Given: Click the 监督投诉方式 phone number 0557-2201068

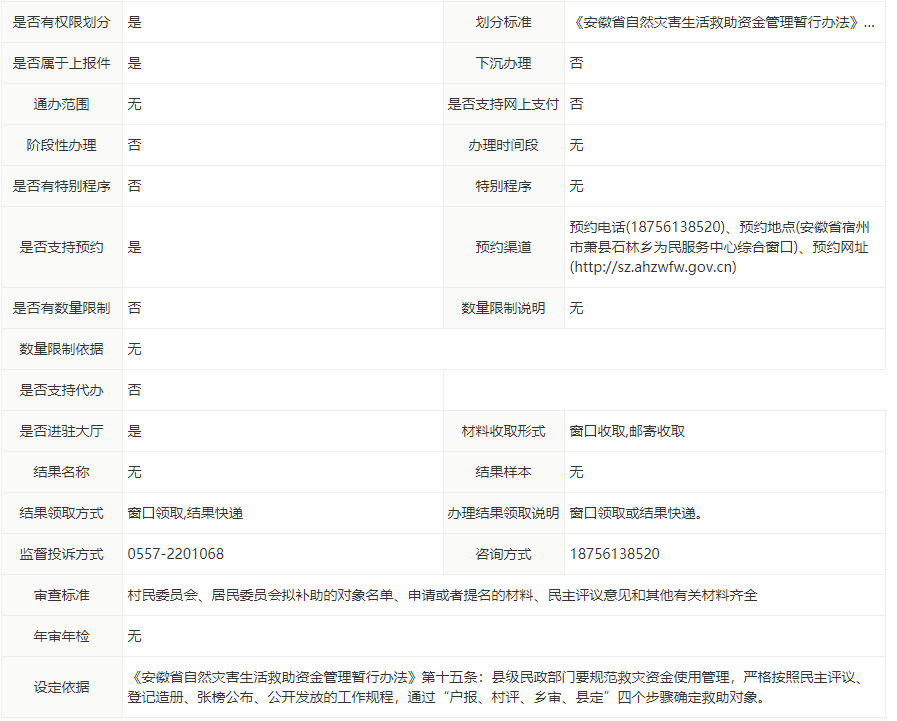Looking at the screenshot, I should [176, 554].
